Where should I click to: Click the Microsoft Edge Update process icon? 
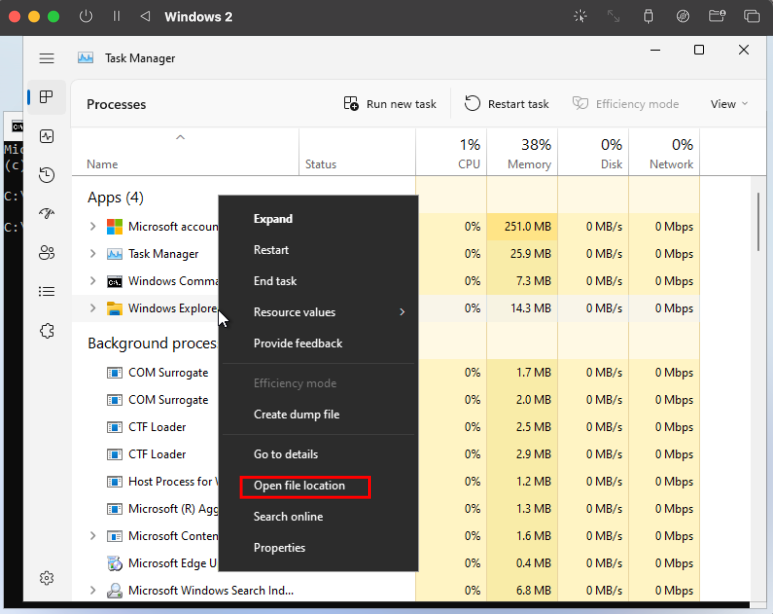pos(114,563)
